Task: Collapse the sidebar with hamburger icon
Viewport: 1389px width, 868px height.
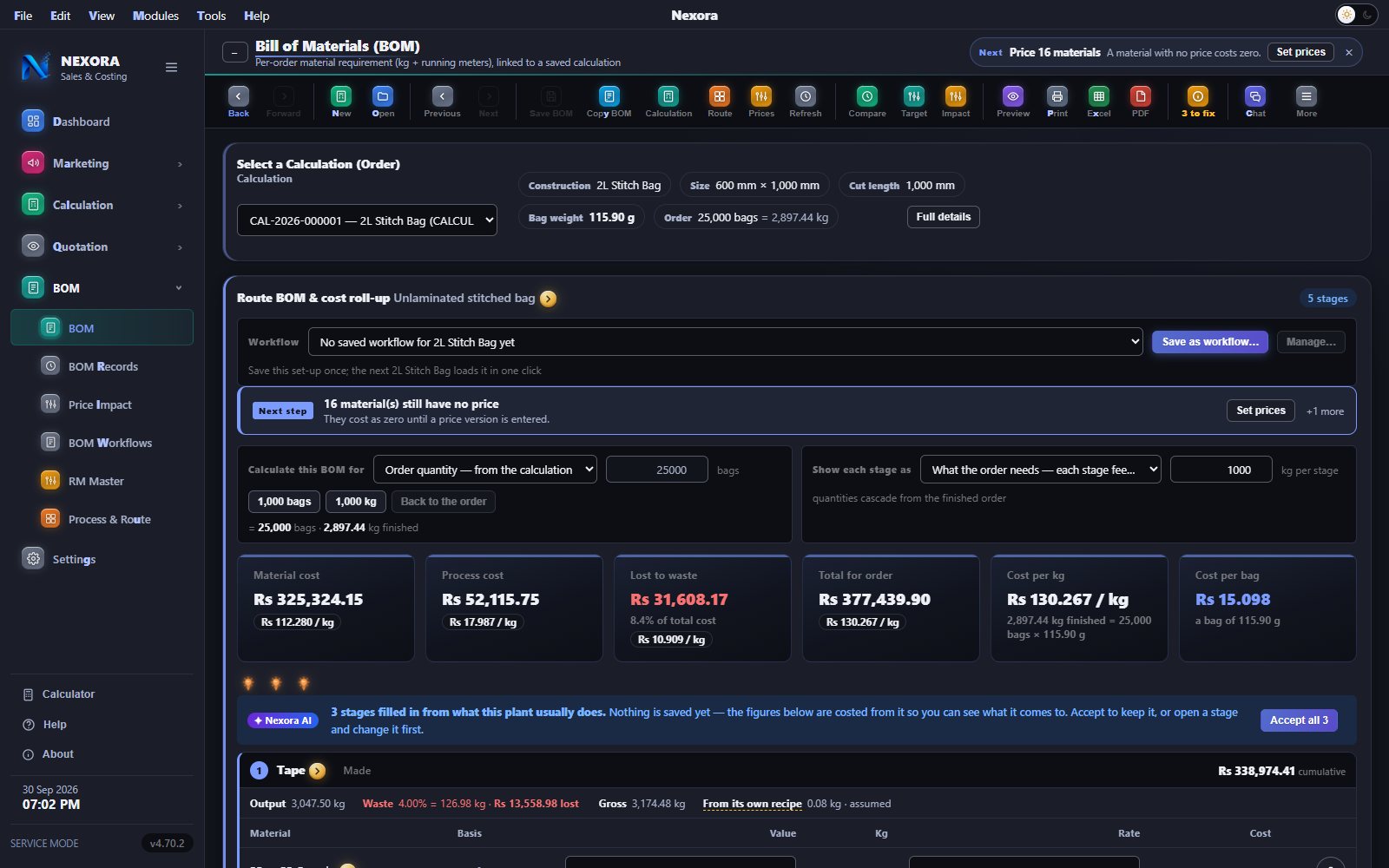Action: pos(172,68)
